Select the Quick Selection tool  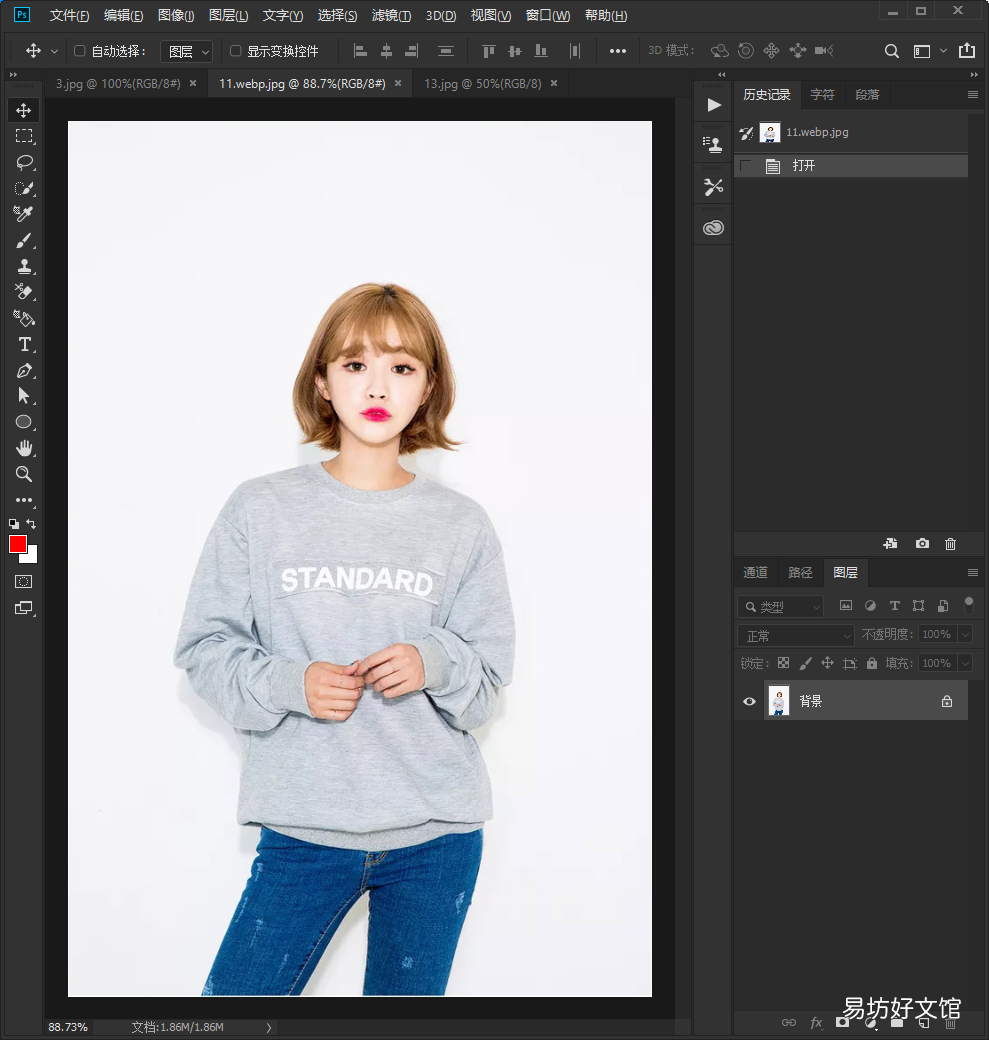pyautogui.click(x=24, y=188)
